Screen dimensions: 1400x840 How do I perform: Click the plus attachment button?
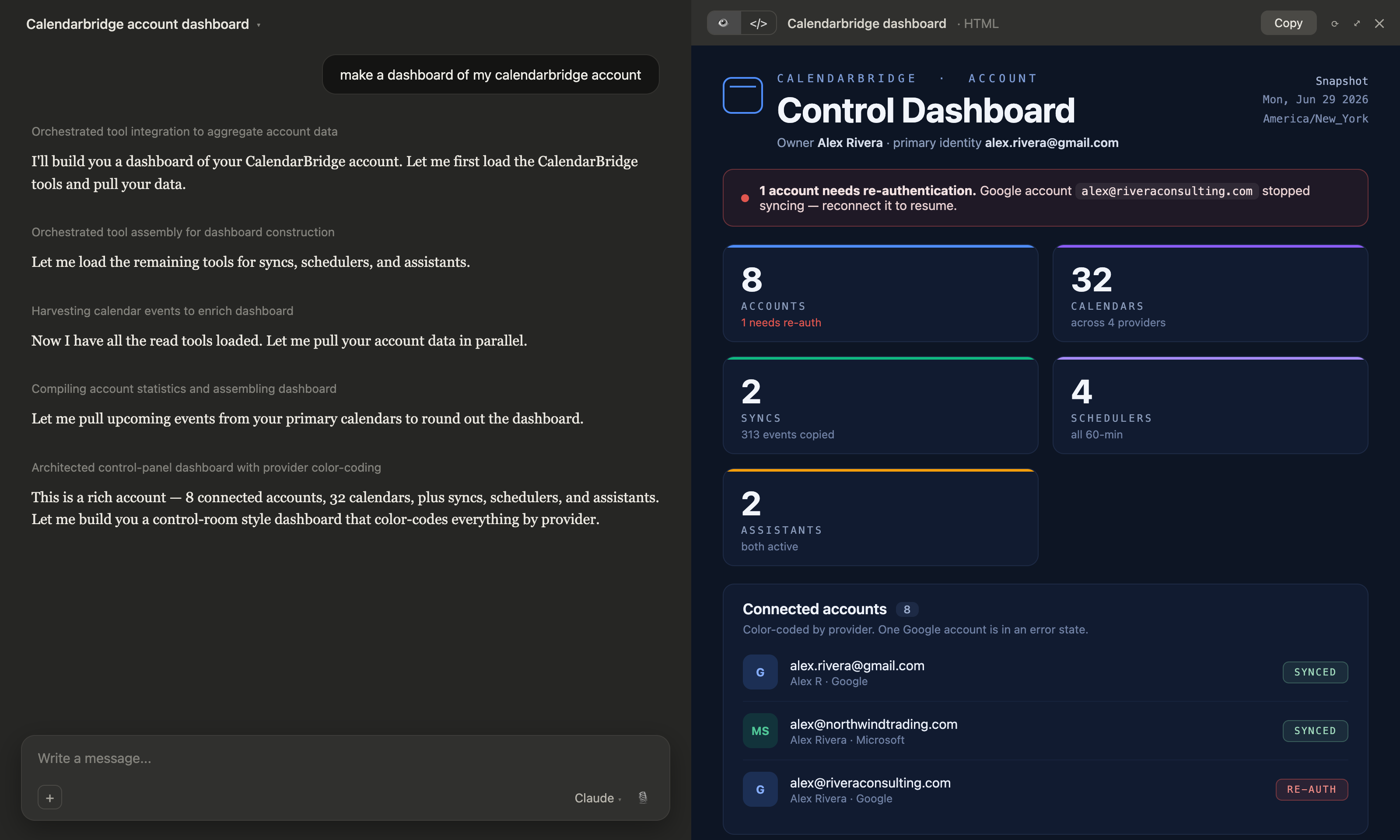coord(50,798)
